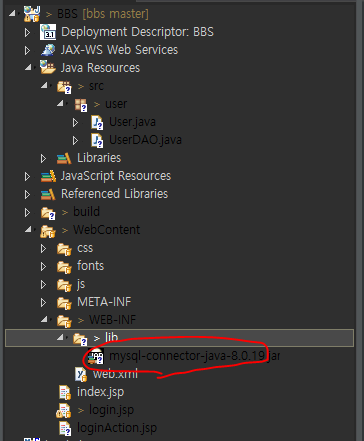Screen dimensions: 364x441
Task: Expand the META-INF folder arrow
Action: (43, 303)
